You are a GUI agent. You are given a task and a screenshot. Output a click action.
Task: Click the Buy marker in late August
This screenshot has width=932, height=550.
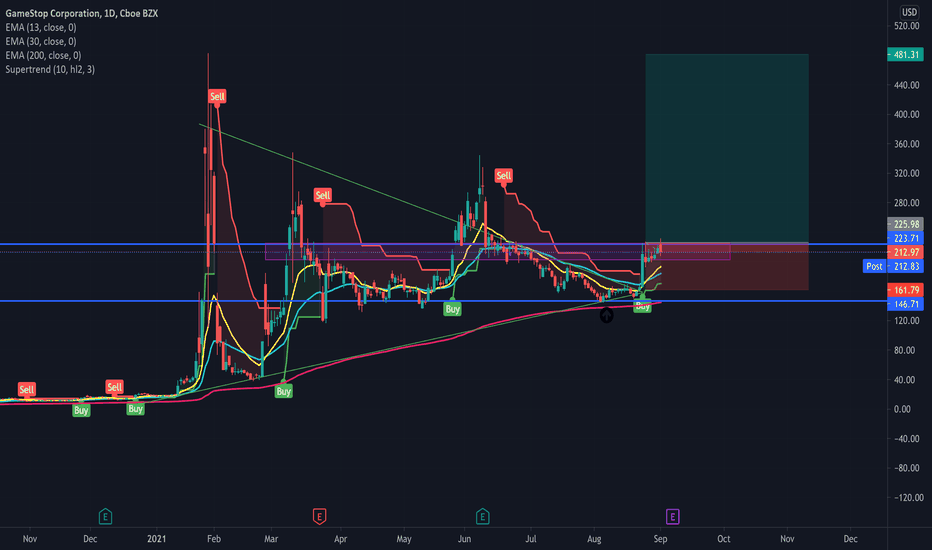643,306
